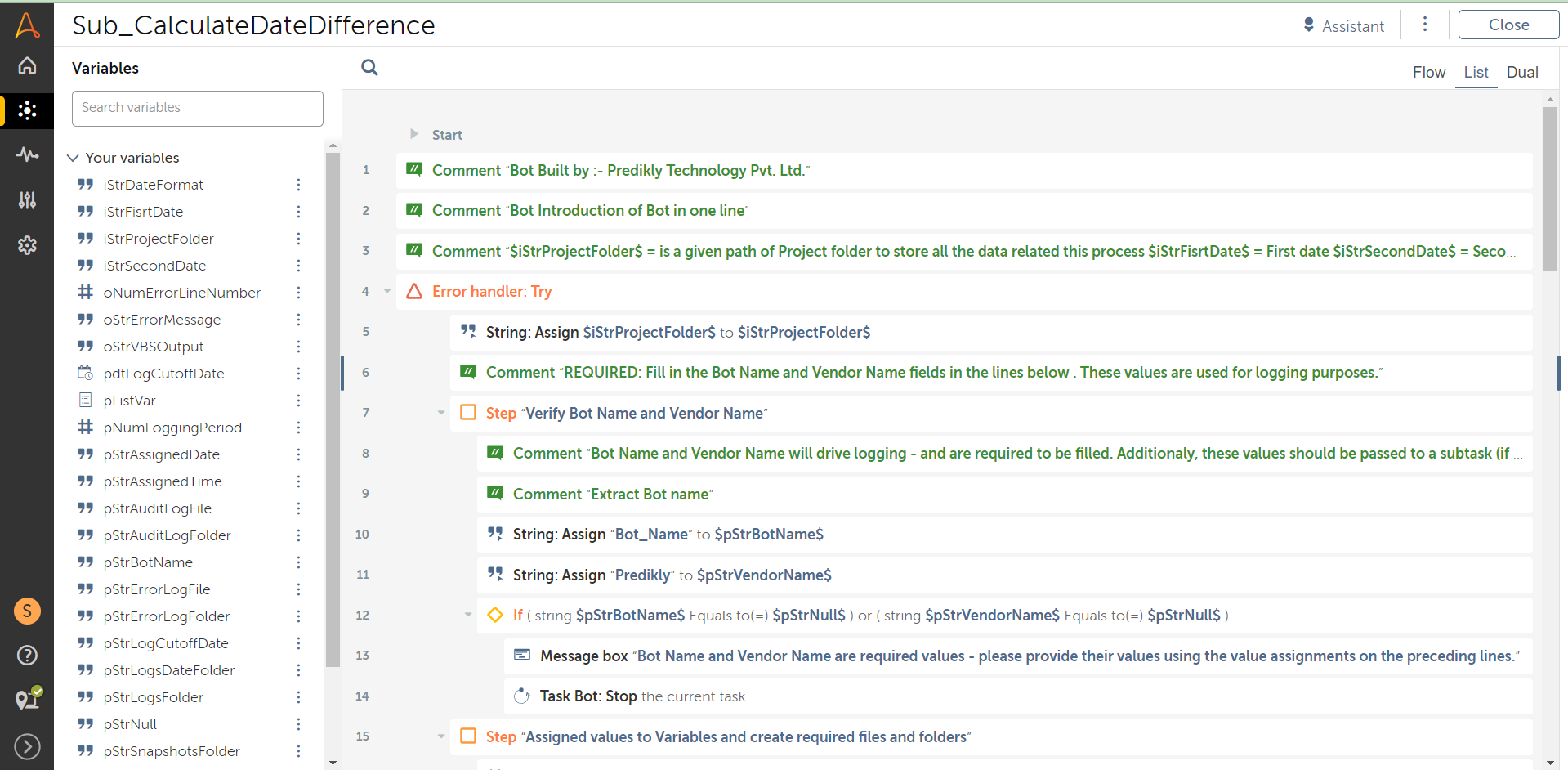
Task: Collapse the Verify Bot Name step
Action: [x=441, y=413]
